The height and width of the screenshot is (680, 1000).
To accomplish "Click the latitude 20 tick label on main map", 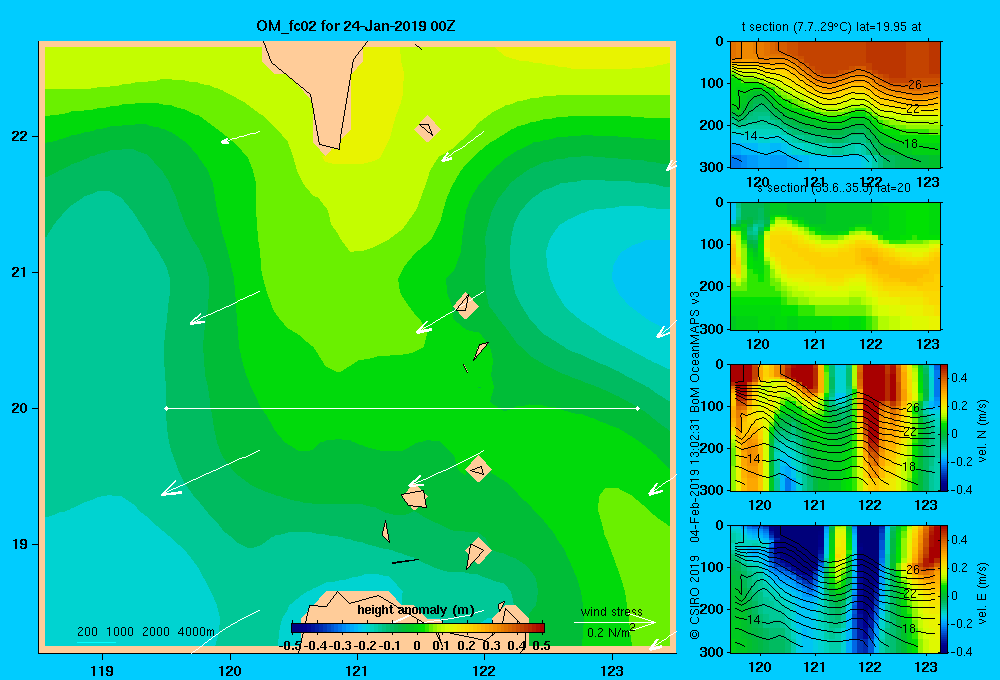I will click(19, 408).
